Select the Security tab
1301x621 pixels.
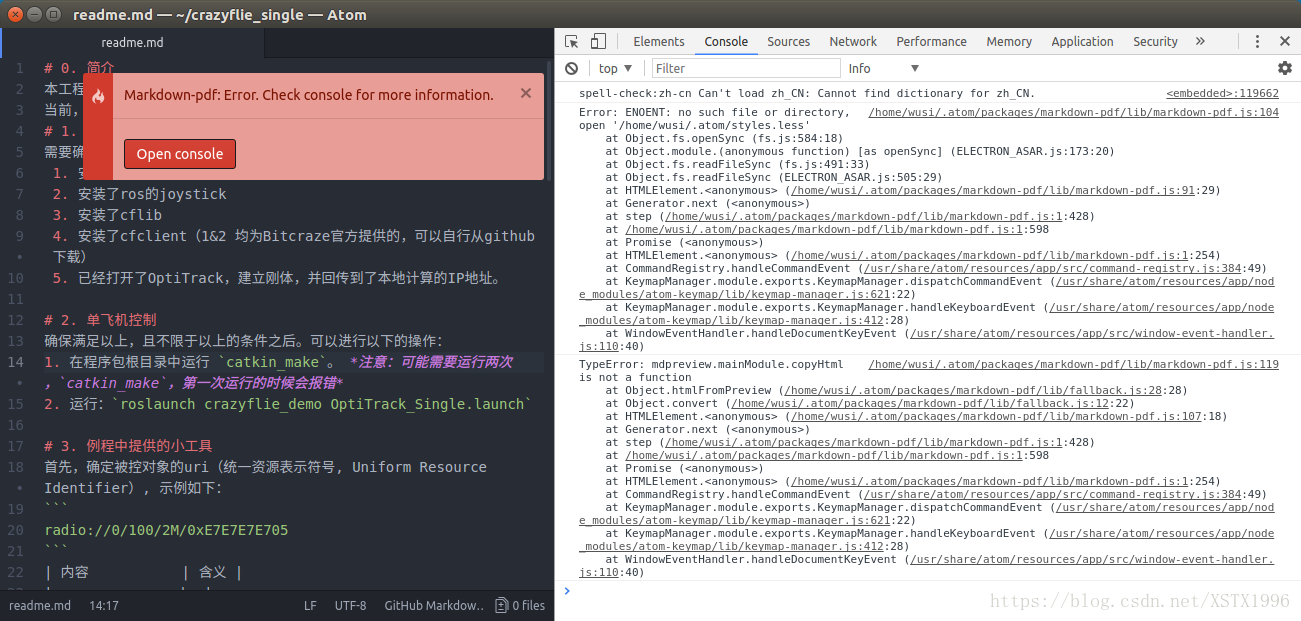[x=1155, y=41]
